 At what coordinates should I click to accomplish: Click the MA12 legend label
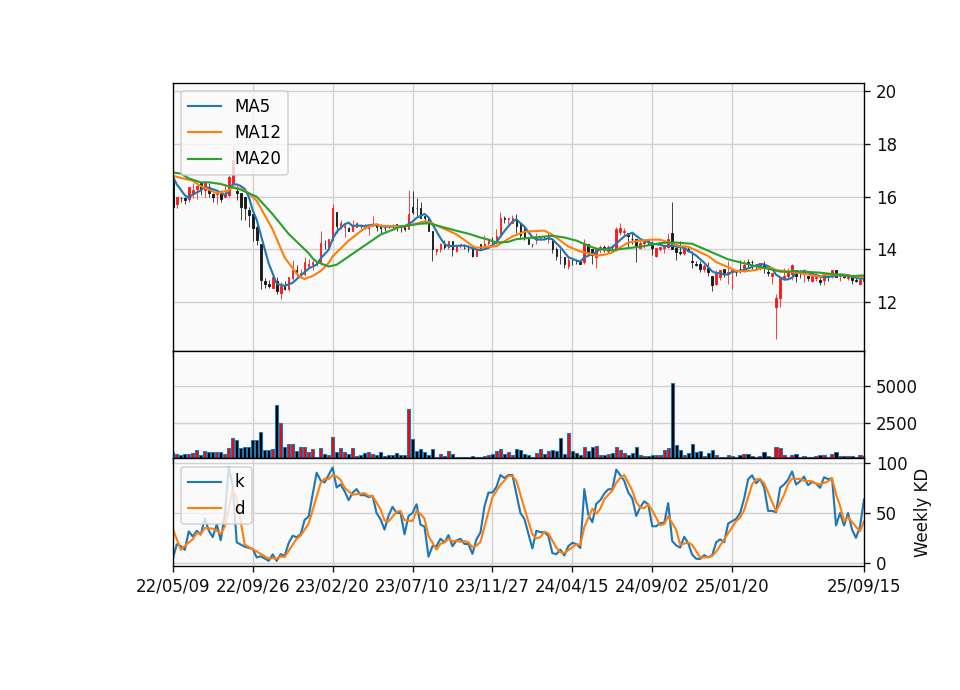pos(257,132)
